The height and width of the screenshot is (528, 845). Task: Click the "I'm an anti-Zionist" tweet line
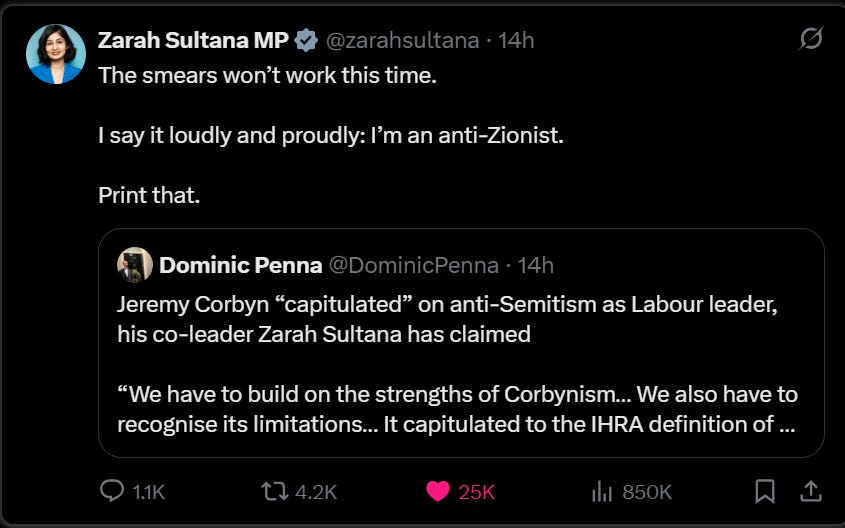pyautogui.click(x=330, y=135)
